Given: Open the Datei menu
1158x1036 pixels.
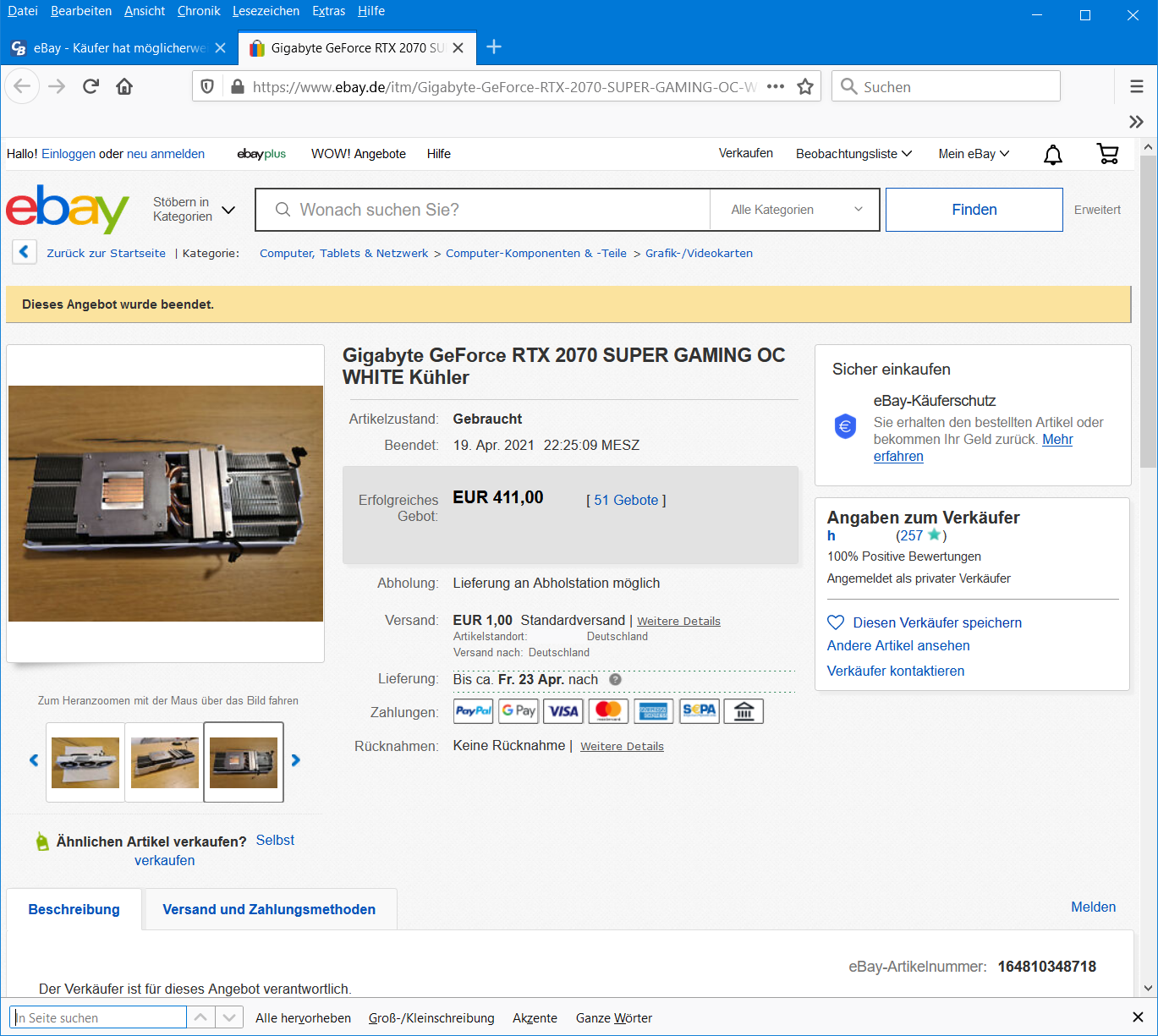Looking at the screenshot, I should pyautogui.click(x=23, y=11).
